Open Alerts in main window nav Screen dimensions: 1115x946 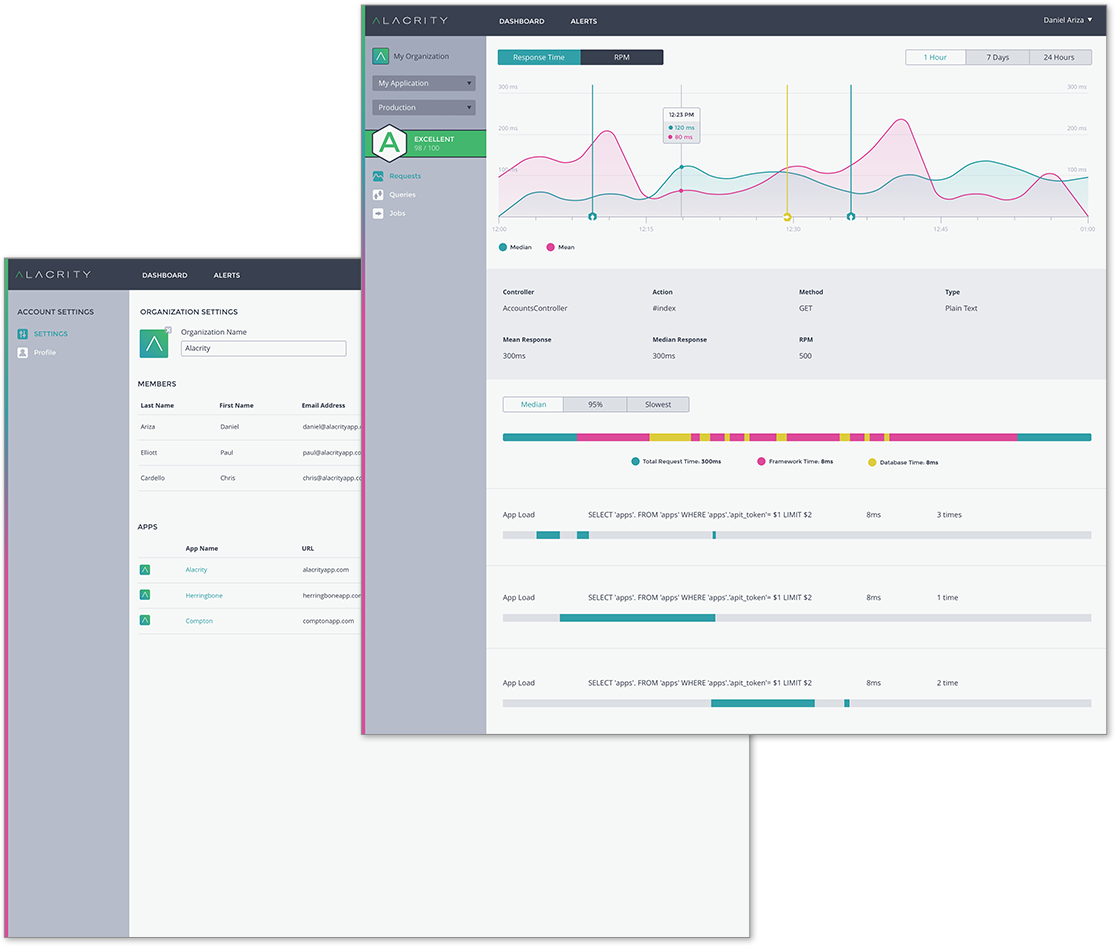tap(584, 21)
